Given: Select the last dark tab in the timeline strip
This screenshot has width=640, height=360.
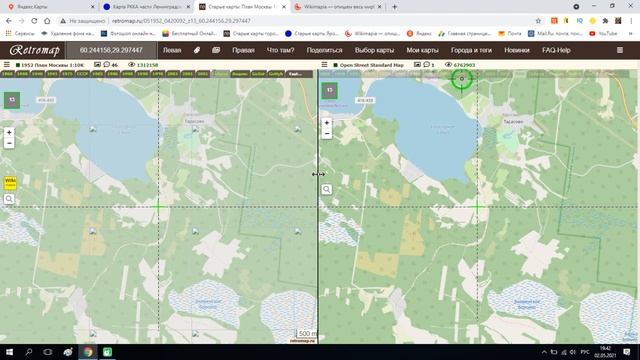Looking at the screenshot, I should pyautogui.click(x=300, y=74).
